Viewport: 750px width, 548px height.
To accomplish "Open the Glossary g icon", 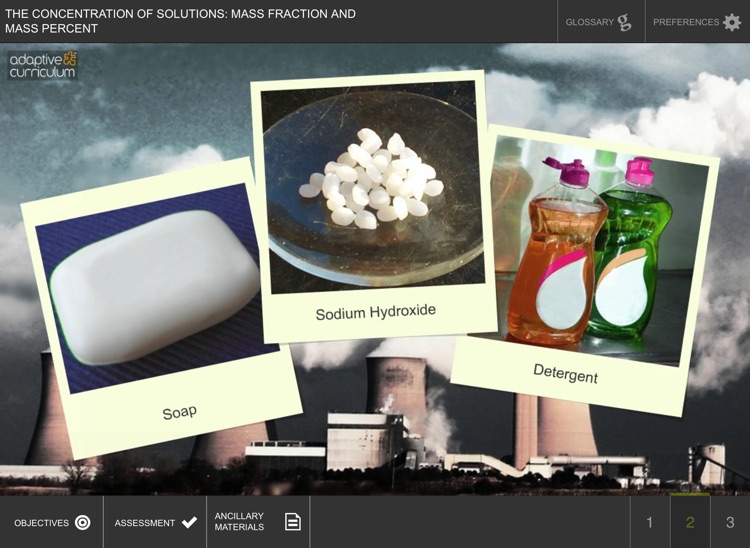I will (624, 22).
